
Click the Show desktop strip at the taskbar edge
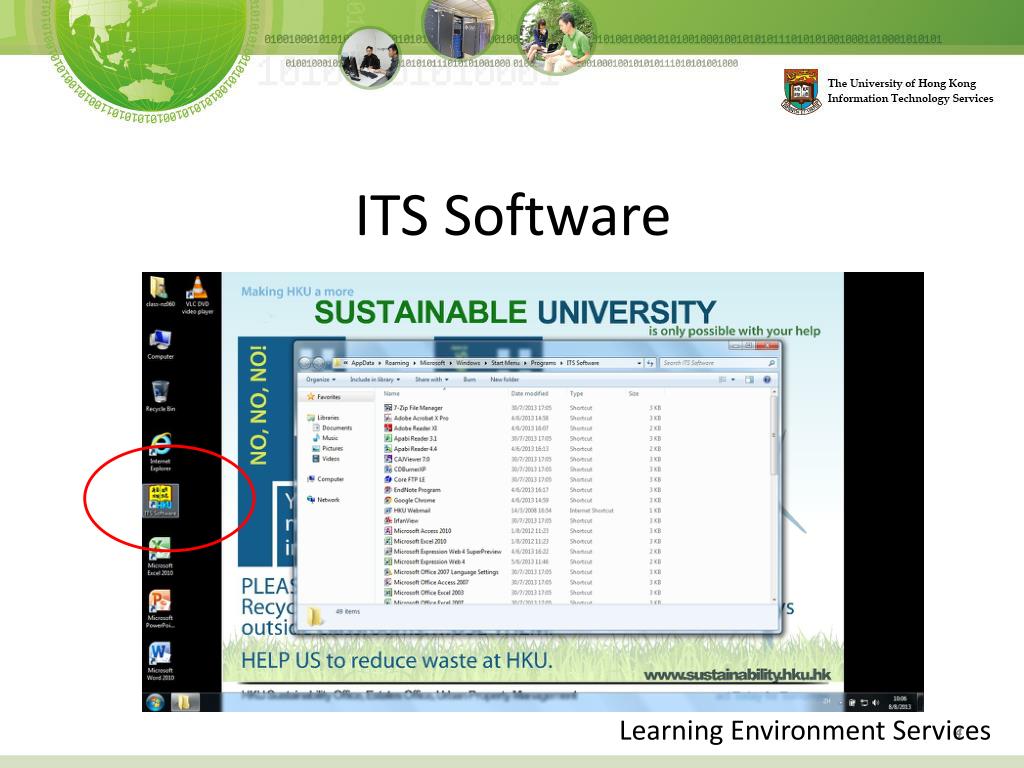pyautogui.click(x=920, y=703)
